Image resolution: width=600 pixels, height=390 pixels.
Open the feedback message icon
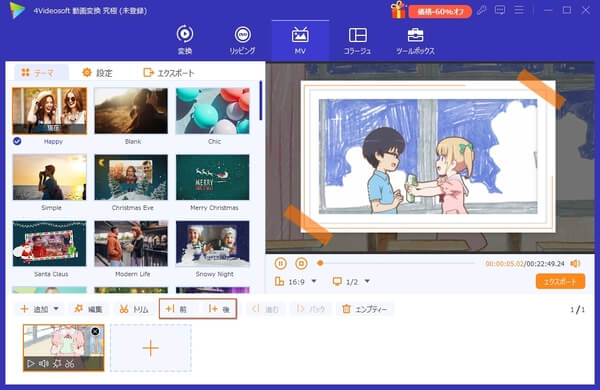(500, 10)
